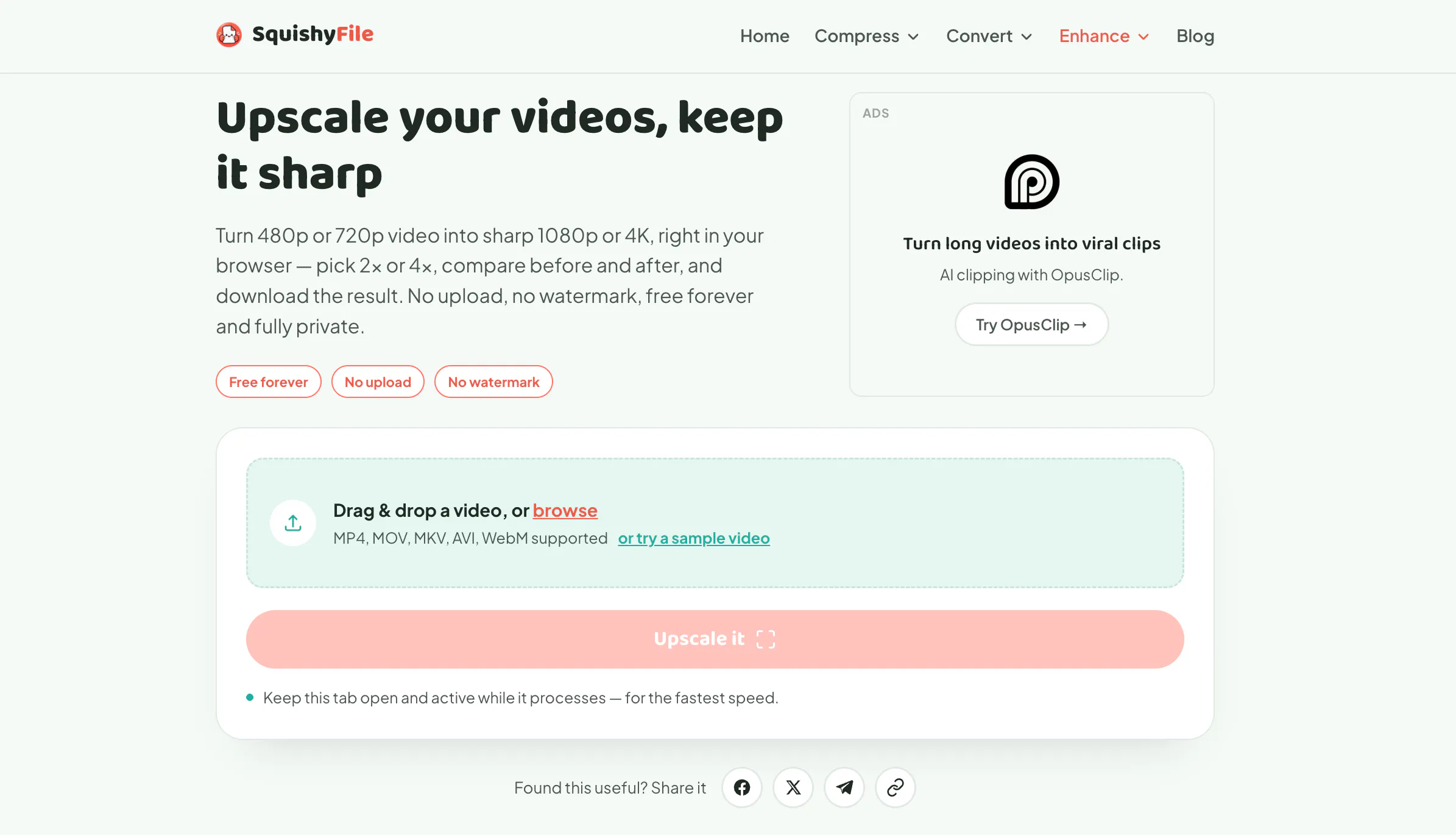Open the Convert dropdown menu

[989, 36]
